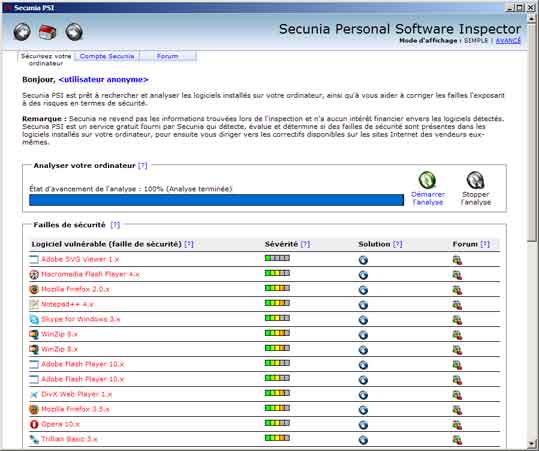Open help [?] beside Forum column header
Viewport: 539px width, 451px height.
tap(485, 244)
